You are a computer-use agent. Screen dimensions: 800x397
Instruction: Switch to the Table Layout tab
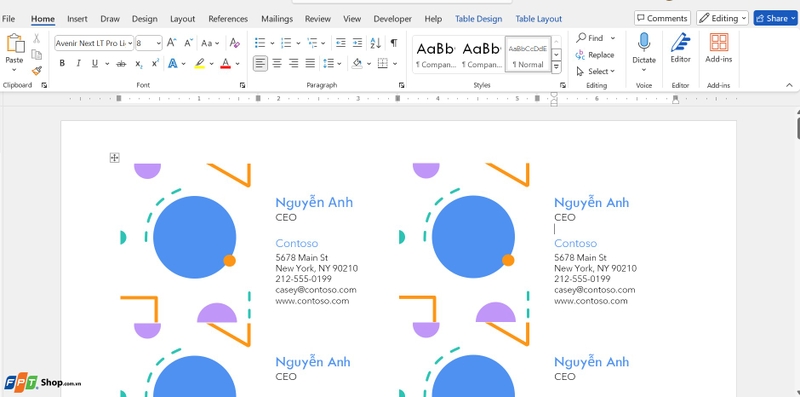(x=539, y=19)
